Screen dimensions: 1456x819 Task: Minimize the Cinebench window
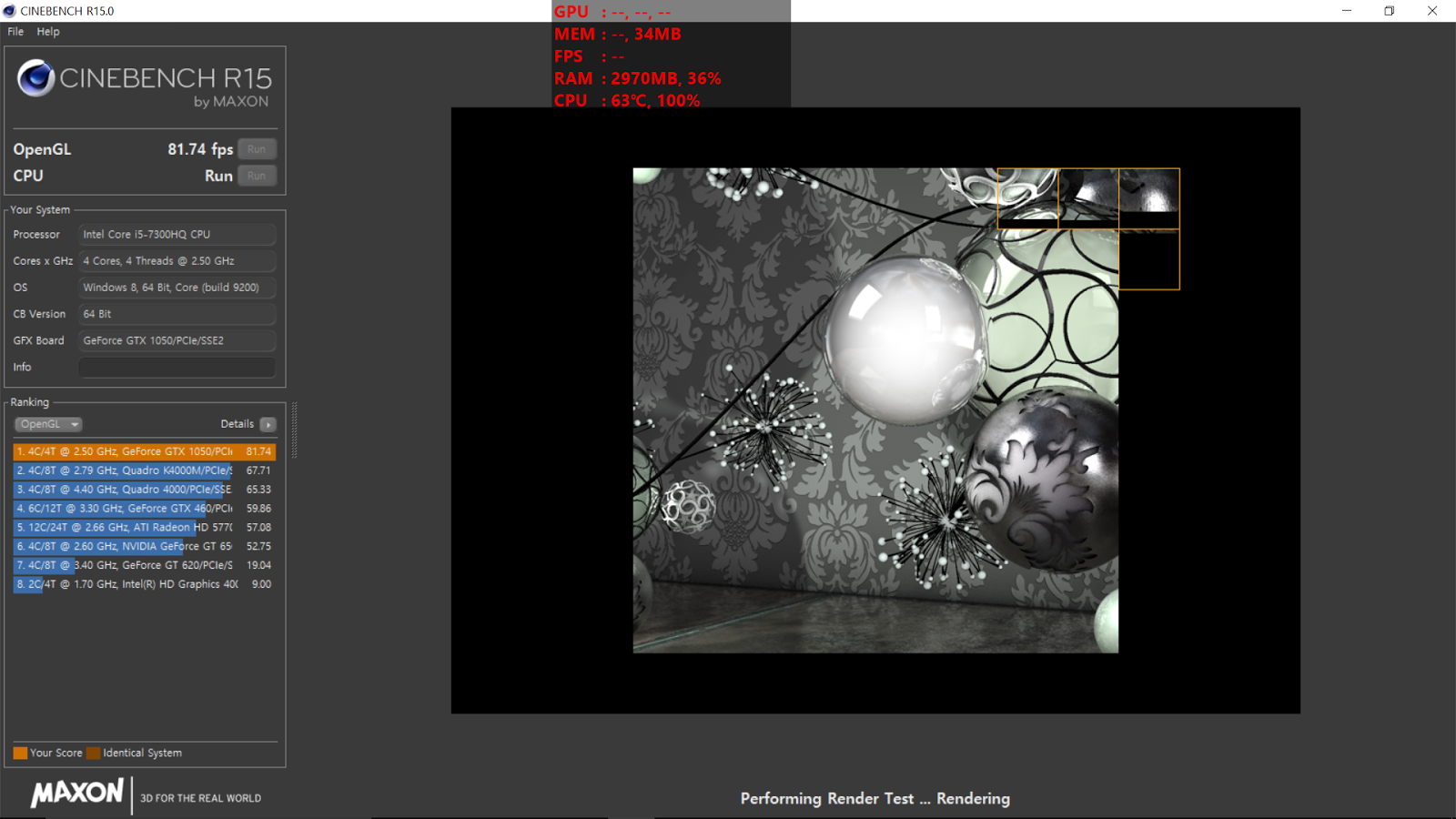[1347, 11]
